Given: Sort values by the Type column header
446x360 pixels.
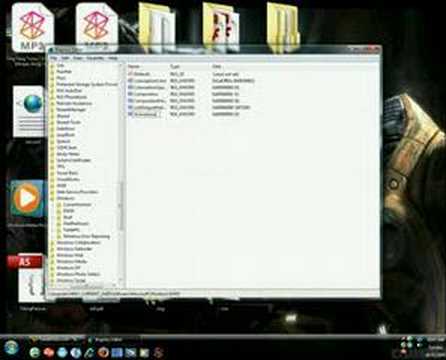Looking at the screenshot, I should coord(175,67).
